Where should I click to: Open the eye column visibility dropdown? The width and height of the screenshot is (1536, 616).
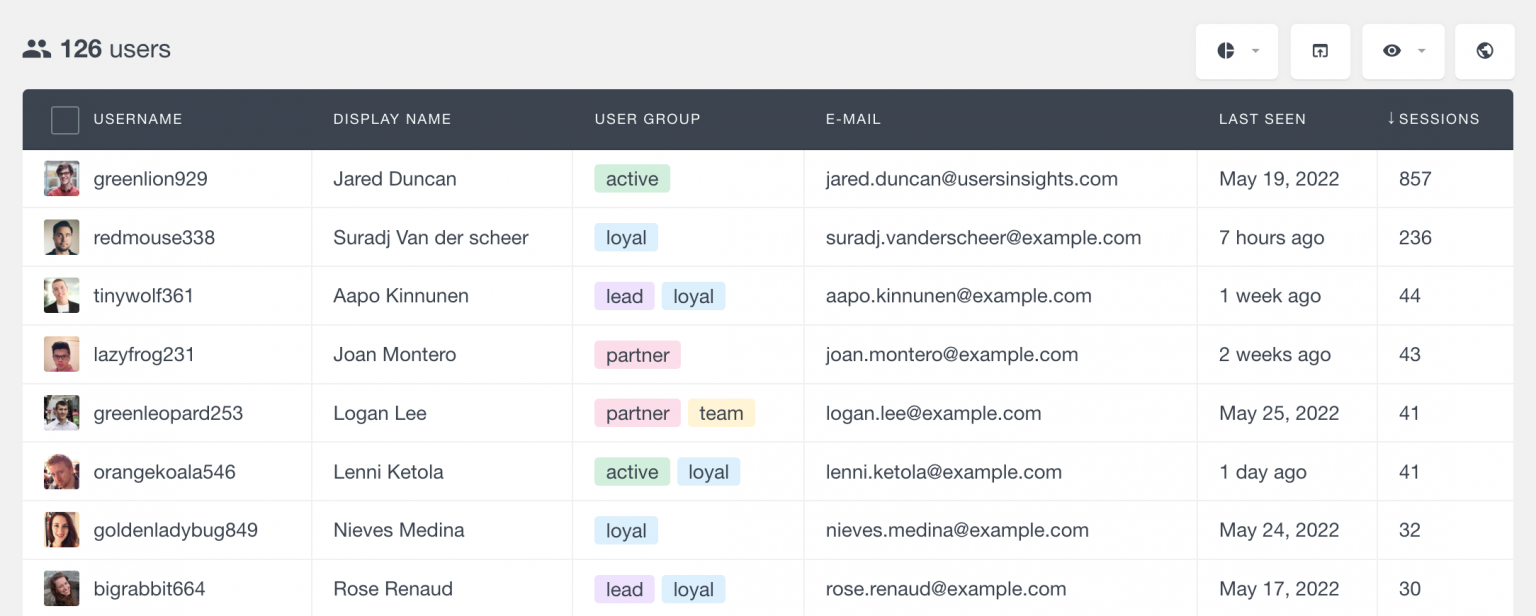[1402, 51]
